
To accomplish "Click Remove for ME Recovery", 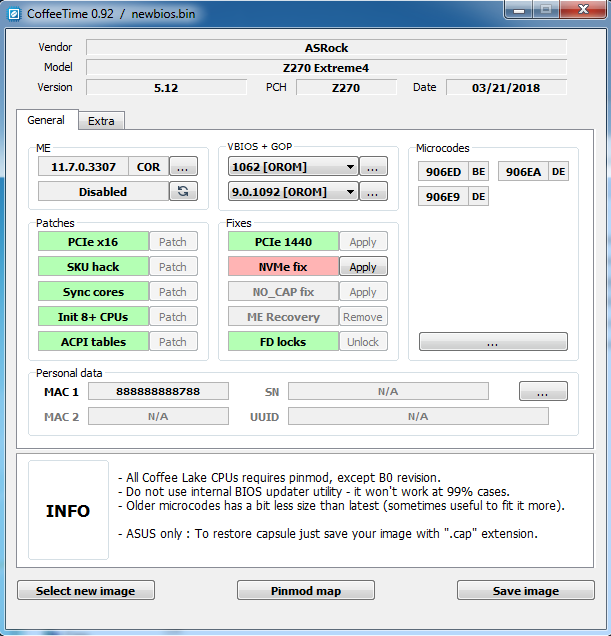I will pyautogui.click(x=363, y=317).
